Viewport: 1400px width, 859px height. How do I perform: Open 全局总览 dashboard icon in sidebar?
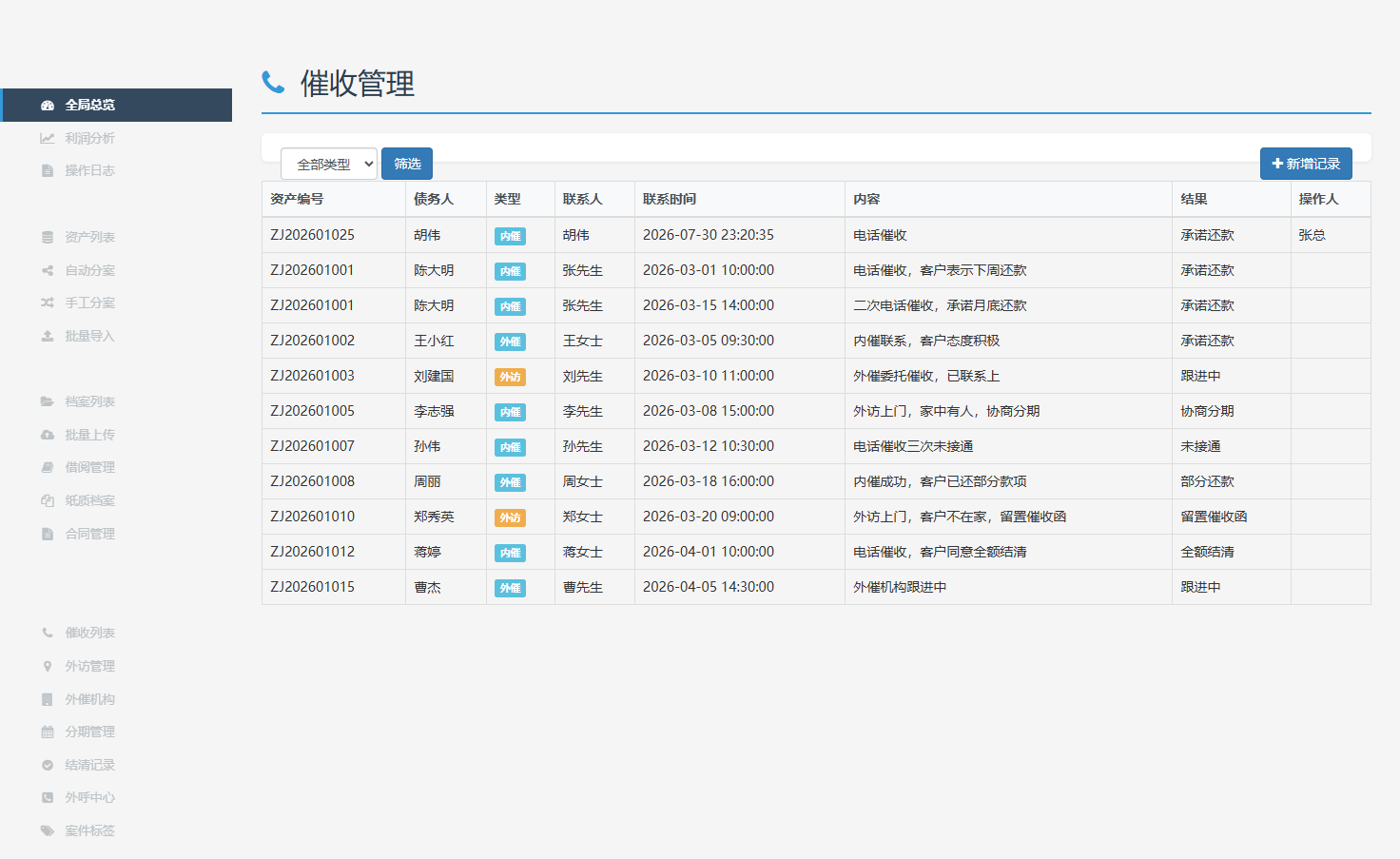[47, 106]
